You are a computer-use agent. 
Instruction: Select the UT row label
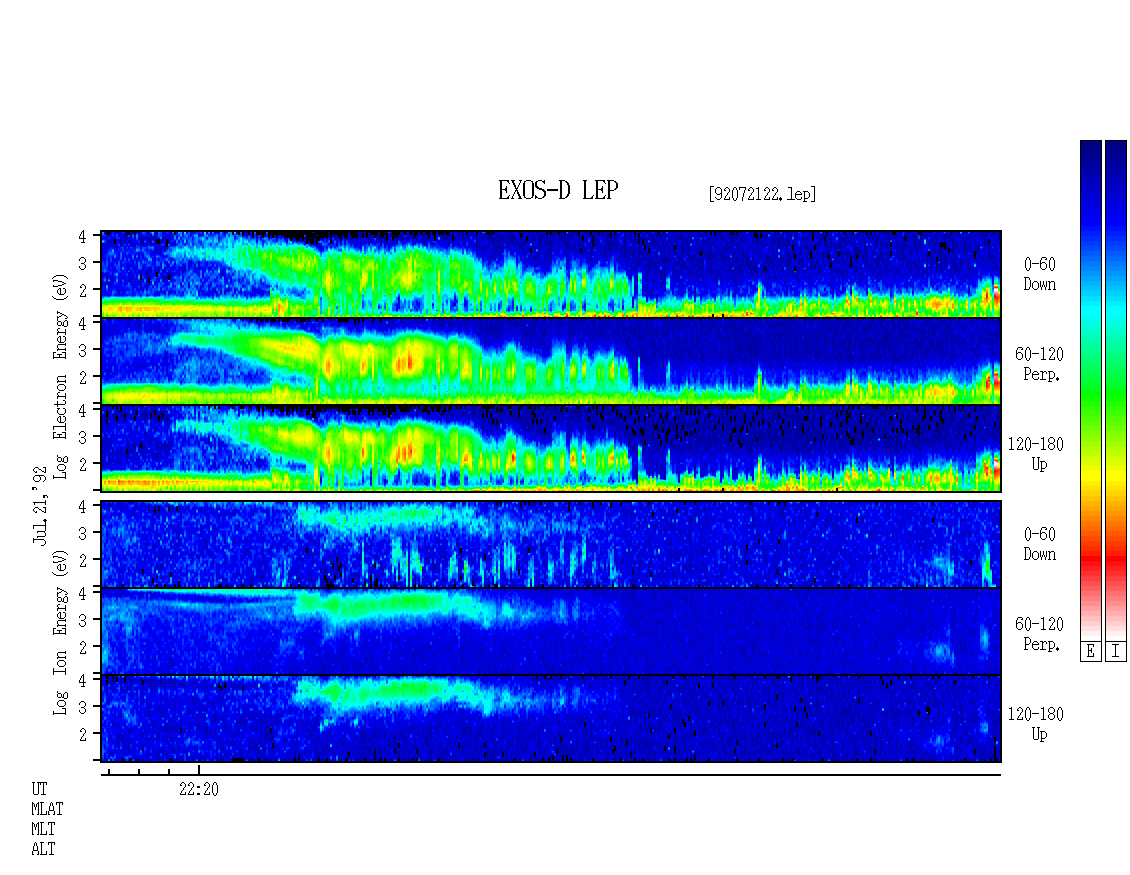(x=39, y=789)
